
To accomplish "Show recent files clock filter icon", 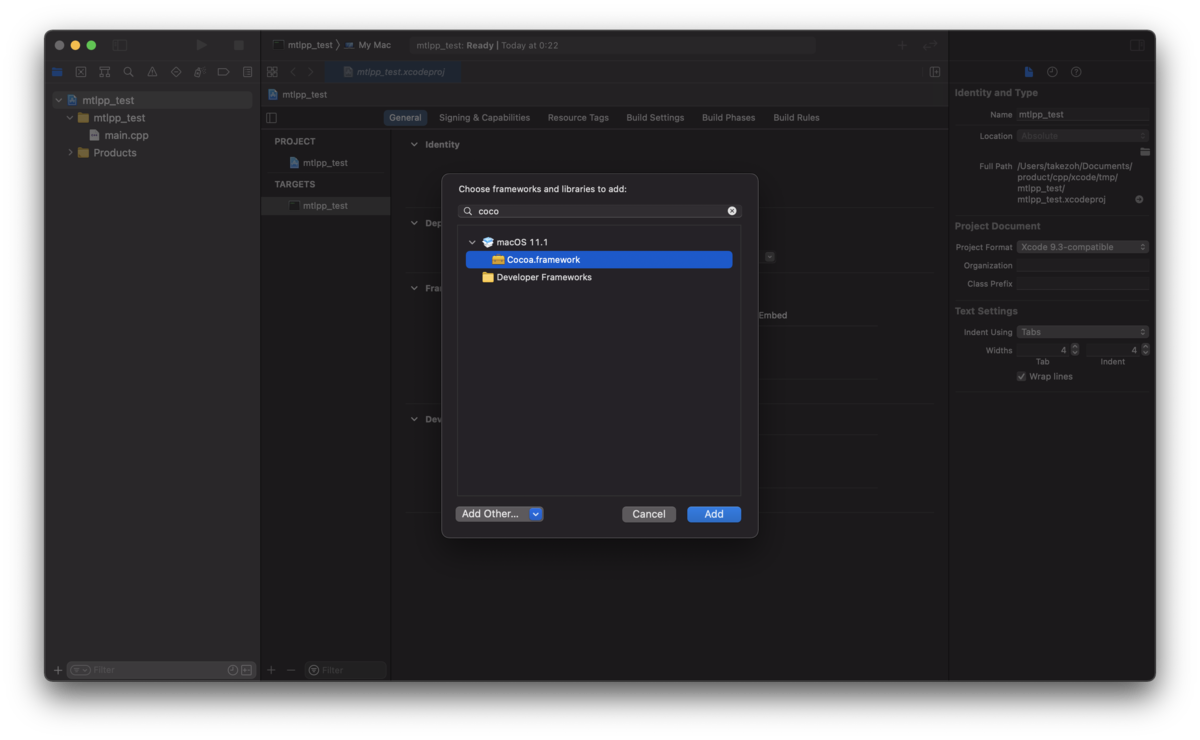I will (233, 670).
